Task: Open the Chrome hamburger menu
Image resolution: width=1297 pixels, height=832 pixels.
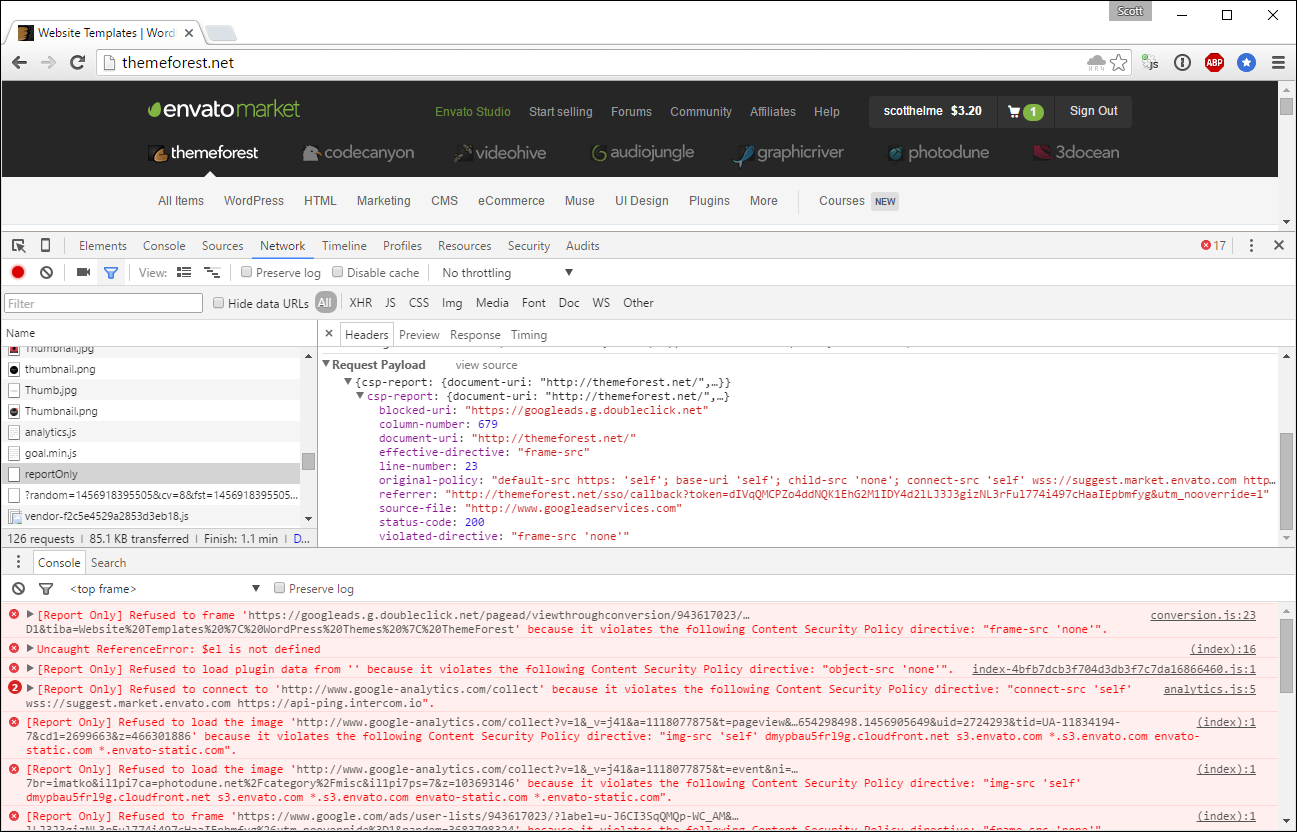Action: [1278, 62]
